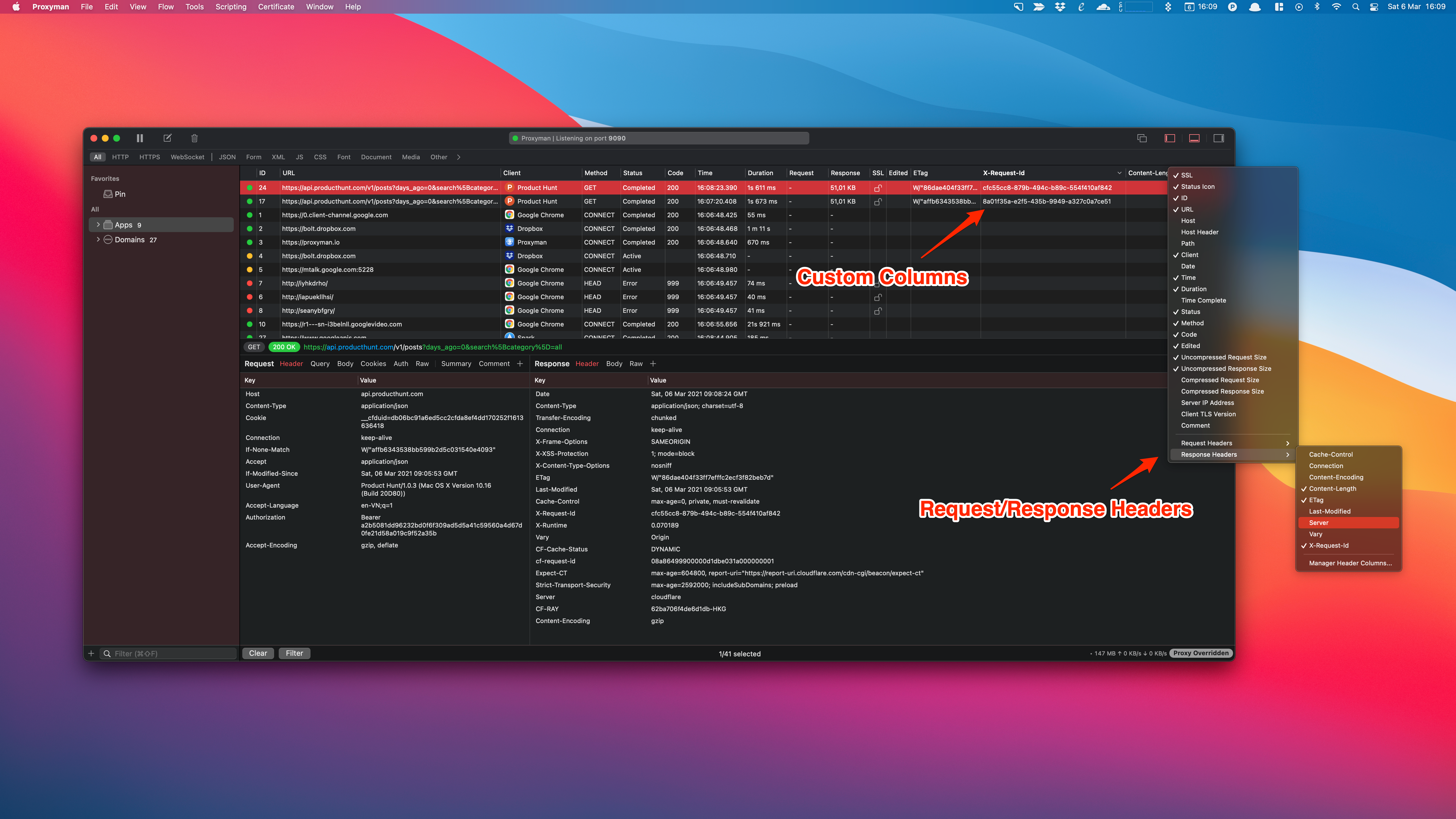Open Spotlight search in macOS menu bar
1456x819 pixels.
[1355, 7]
